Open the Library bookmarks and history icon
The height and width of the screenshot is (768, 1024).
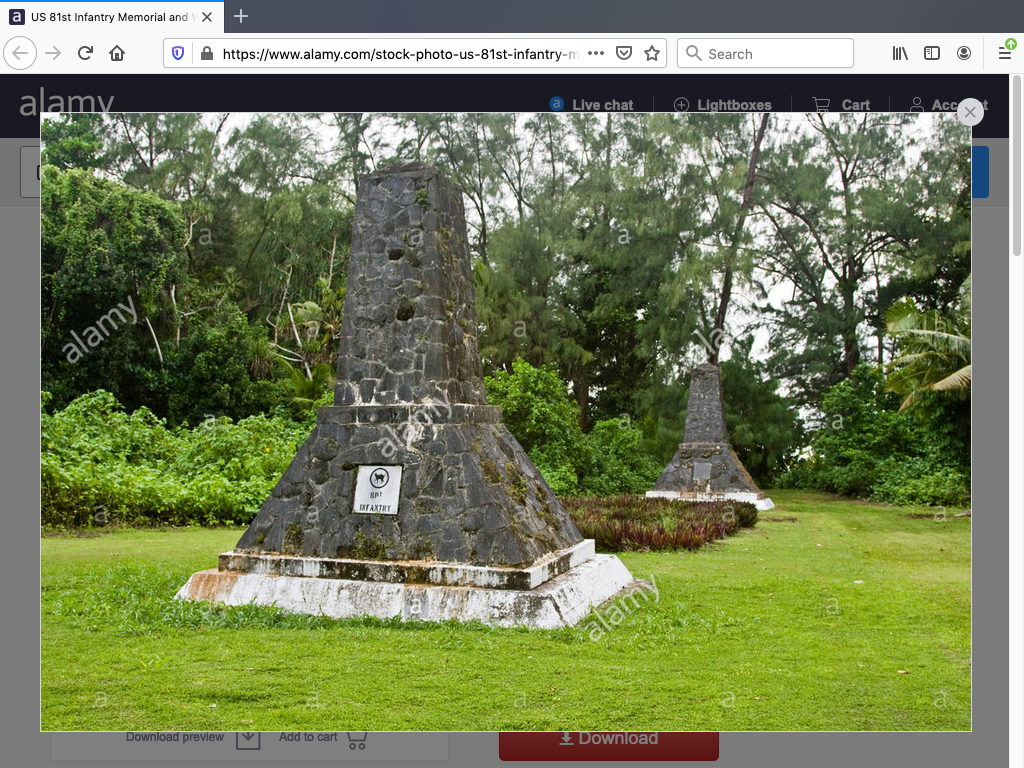pyautogui.click(x=900, y=54)
